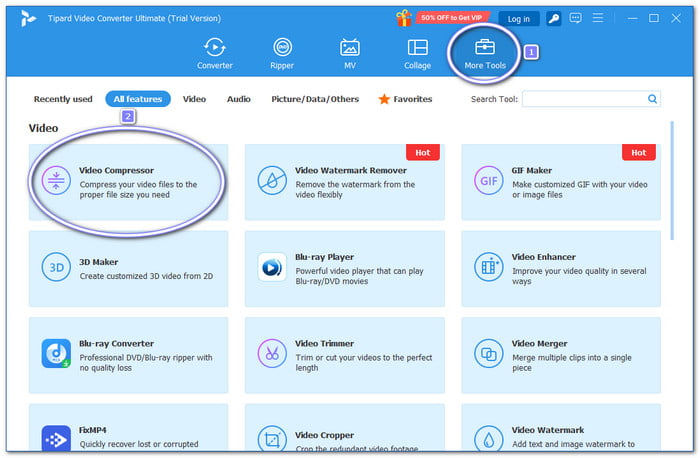Switch to the Recently used tab
Image resolution: width=700 pixels, height=458 pixels.
(63, 99)
